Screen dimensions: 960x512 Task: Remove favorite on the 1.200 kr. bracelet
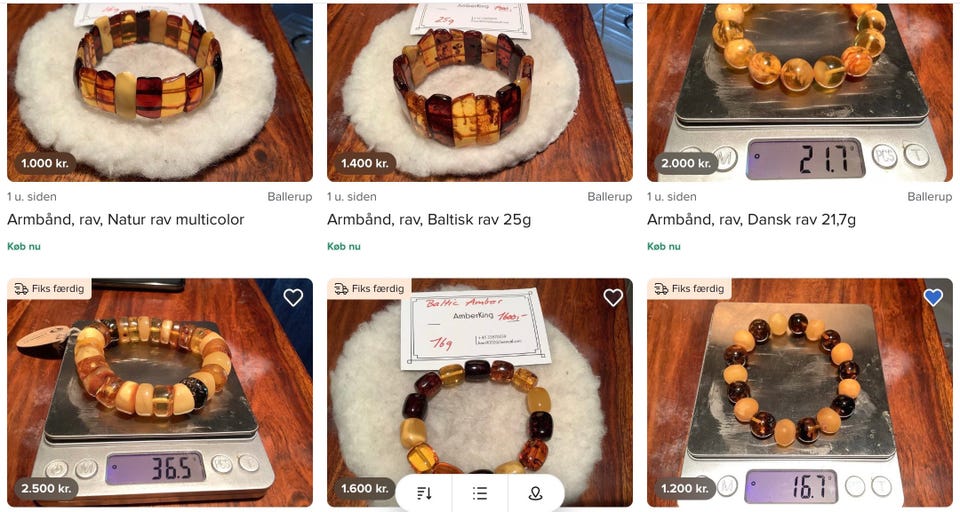(x=933, y=298)
